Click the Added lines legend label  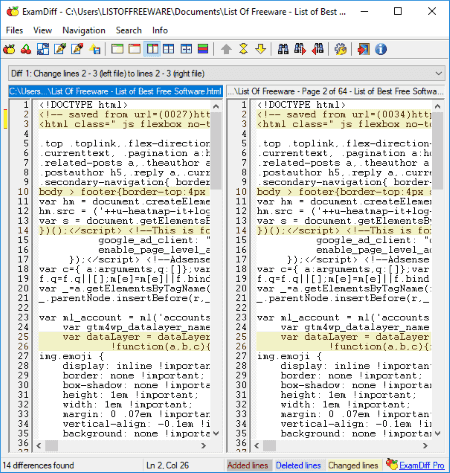(x=248, y=465)
